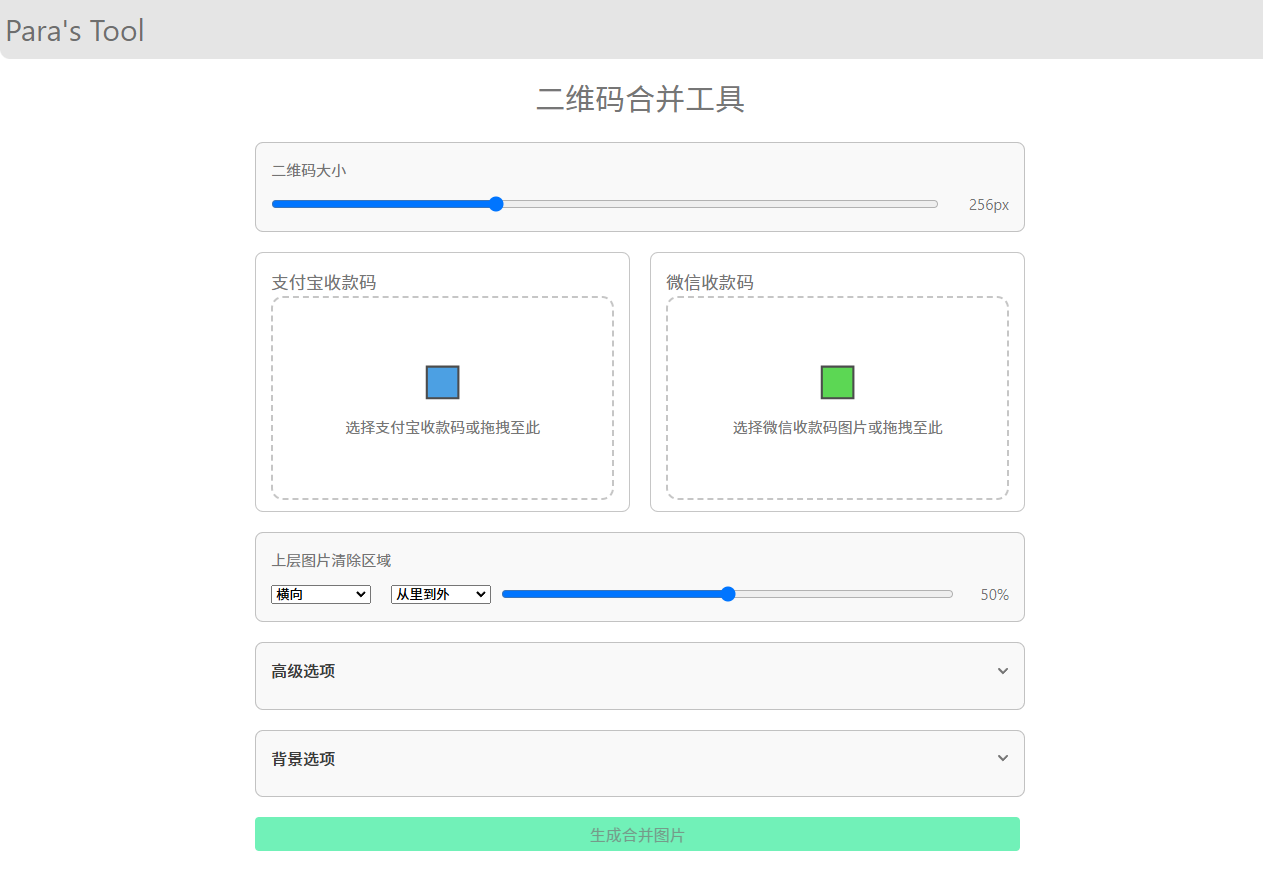
Task: Click the 二维码合并工具 page heading
Action: click(x=640, y=99)
